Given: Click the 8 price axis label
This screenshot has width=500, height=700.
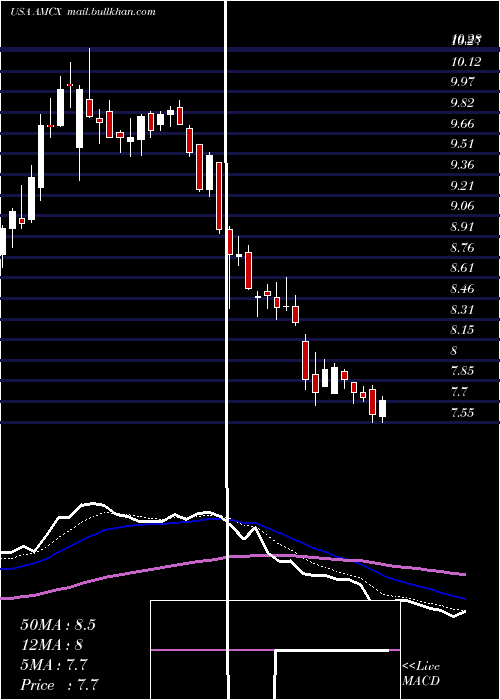Looking at the screenshot, I should coord(454,350).
